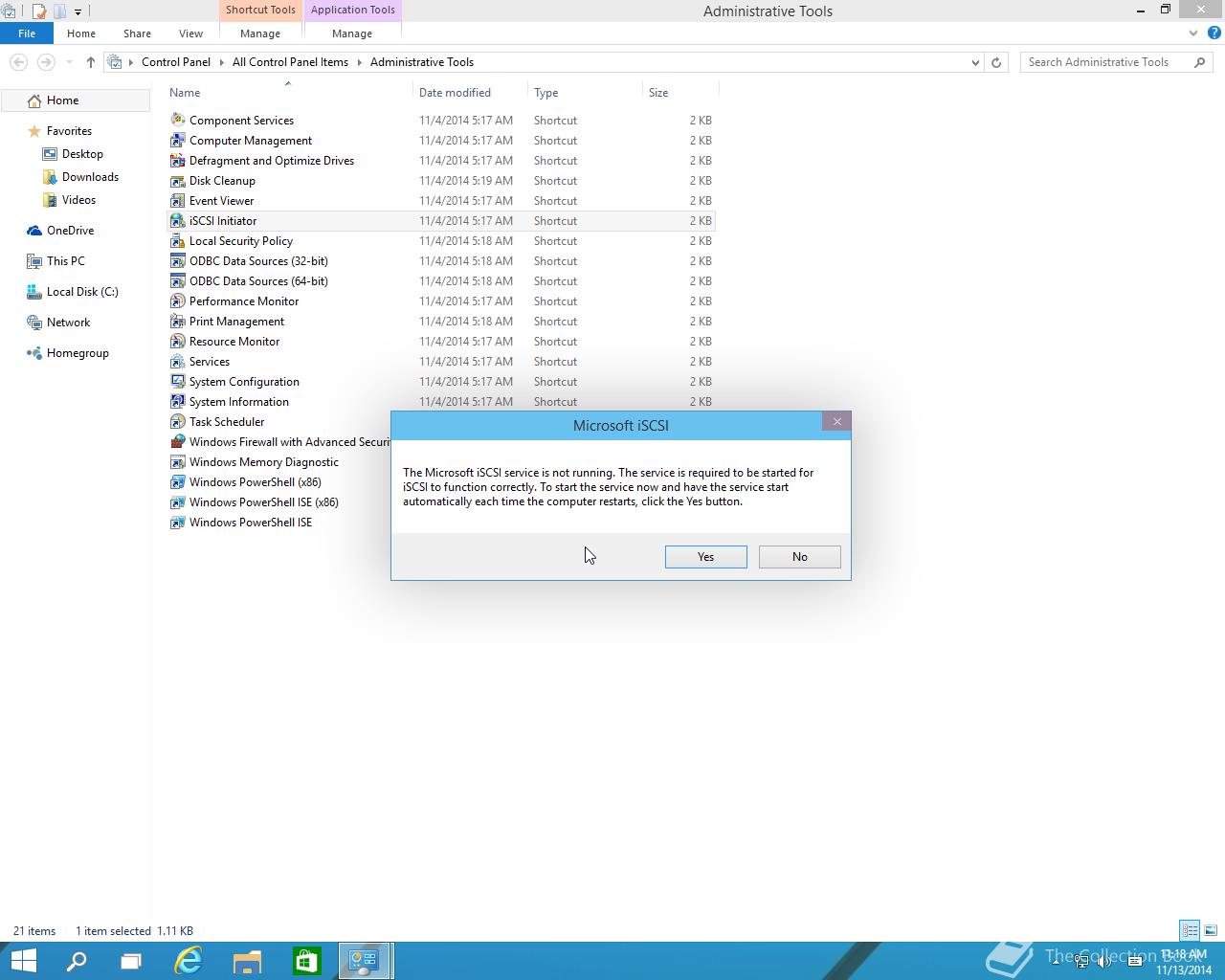This screenshot has height=980, width=1225.
Task: Switch to the Home ribbon tab
Action: click(x=81, y=33)
